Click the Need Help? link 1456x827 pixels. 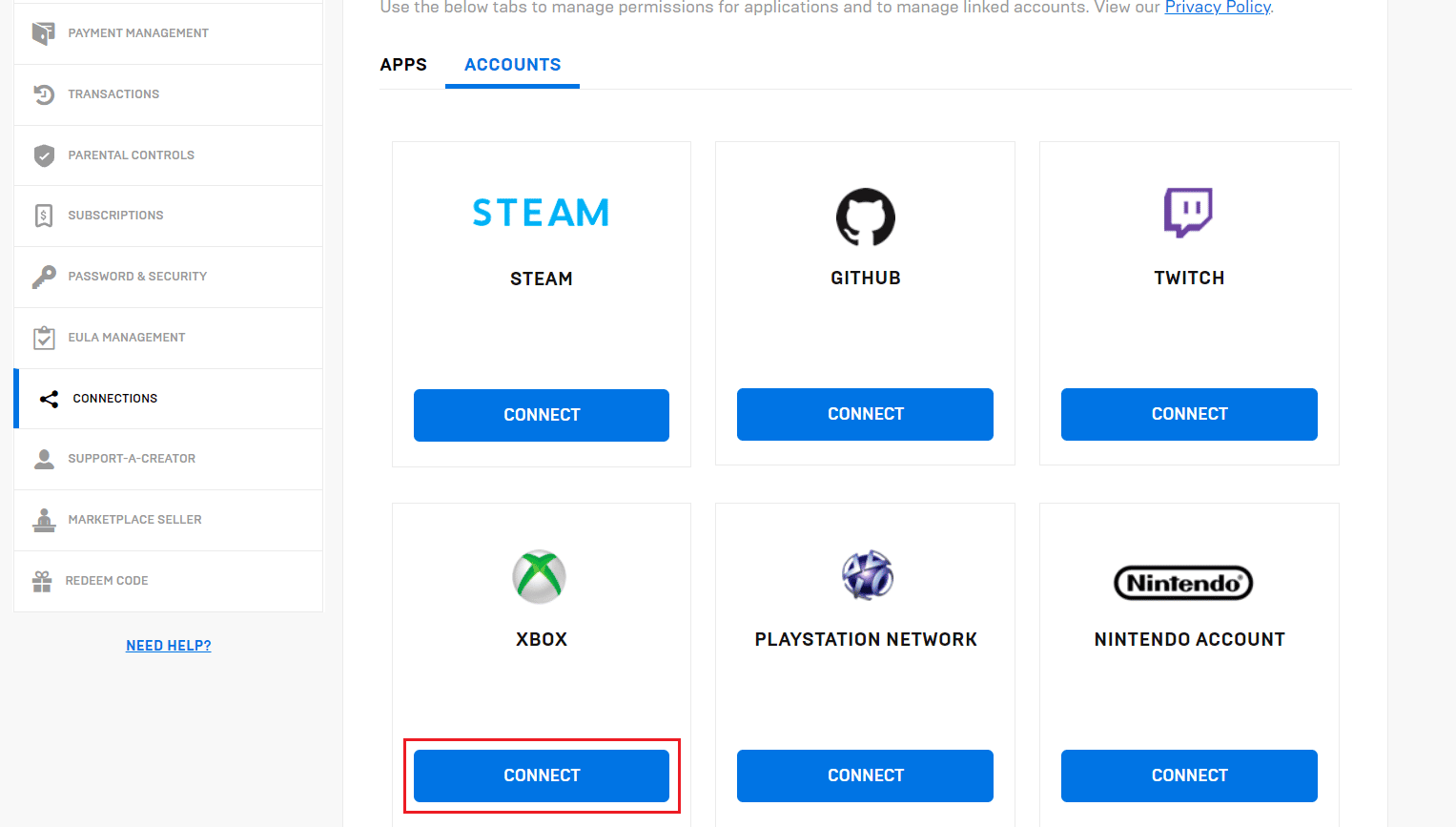pyautogui.click(x=169, y=646)
